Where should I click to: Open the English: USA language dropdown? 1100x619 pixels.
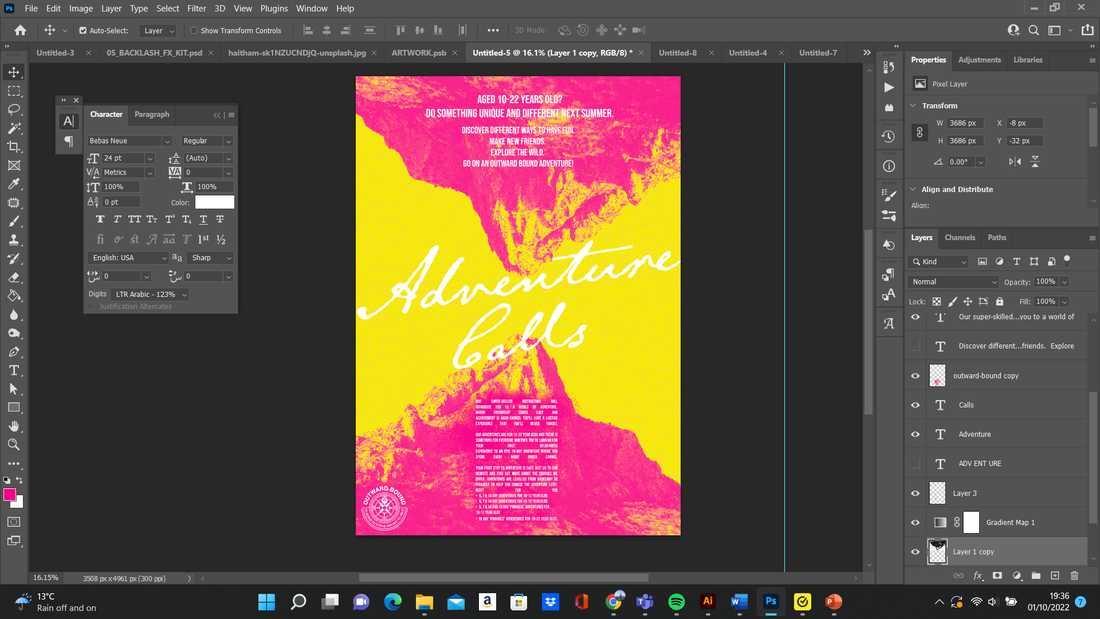pyautogui.click(x=129, y=258)
